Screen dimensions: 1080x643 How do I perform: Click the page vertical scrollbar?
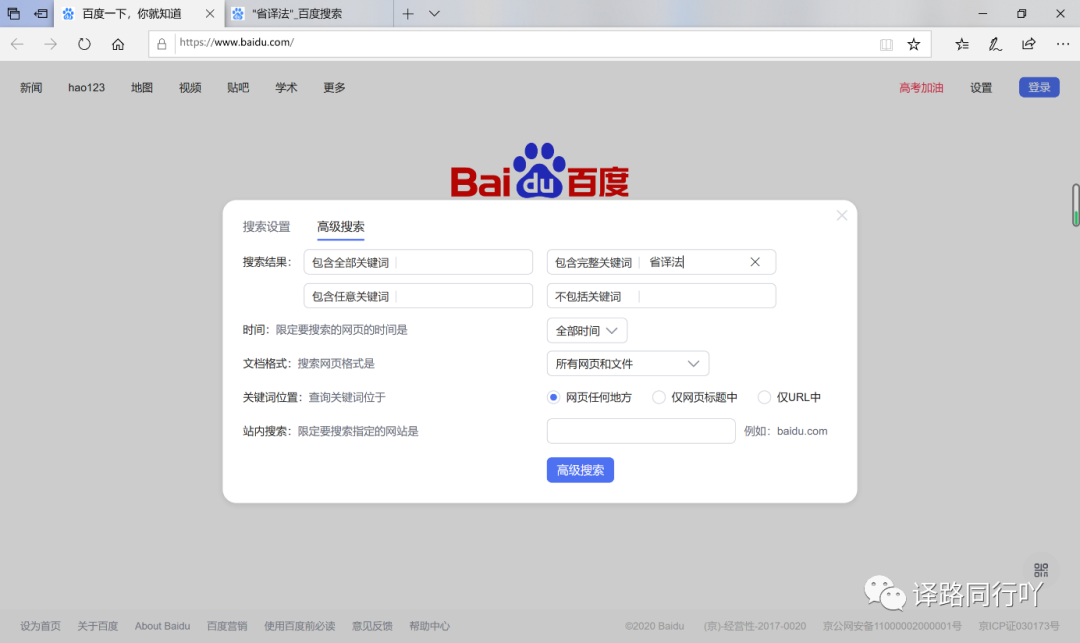1075,205
